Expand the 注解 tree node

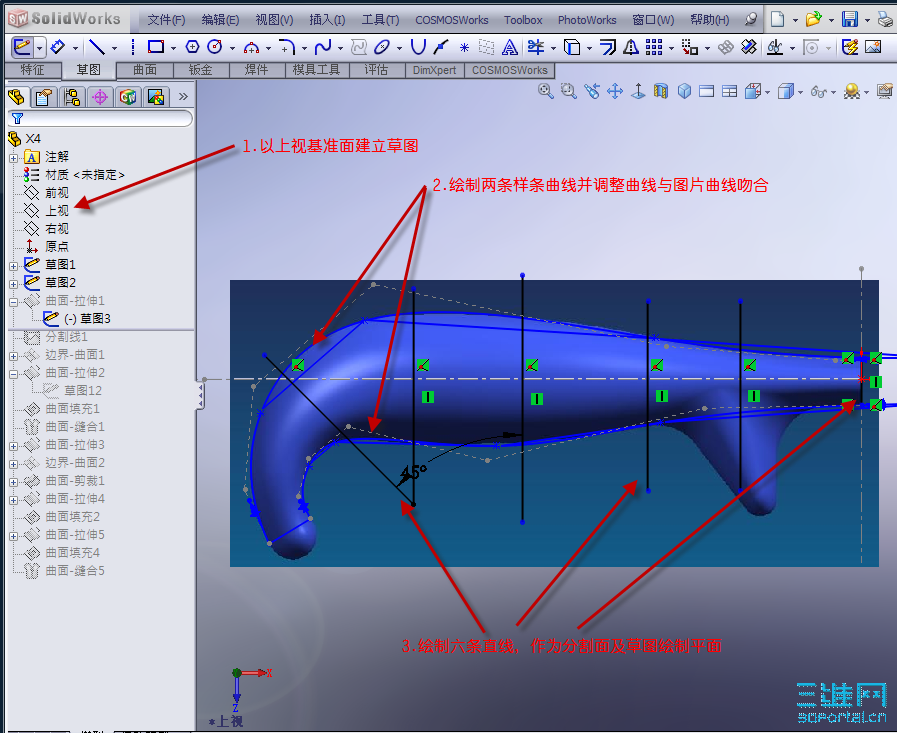[x=14, y=157]
